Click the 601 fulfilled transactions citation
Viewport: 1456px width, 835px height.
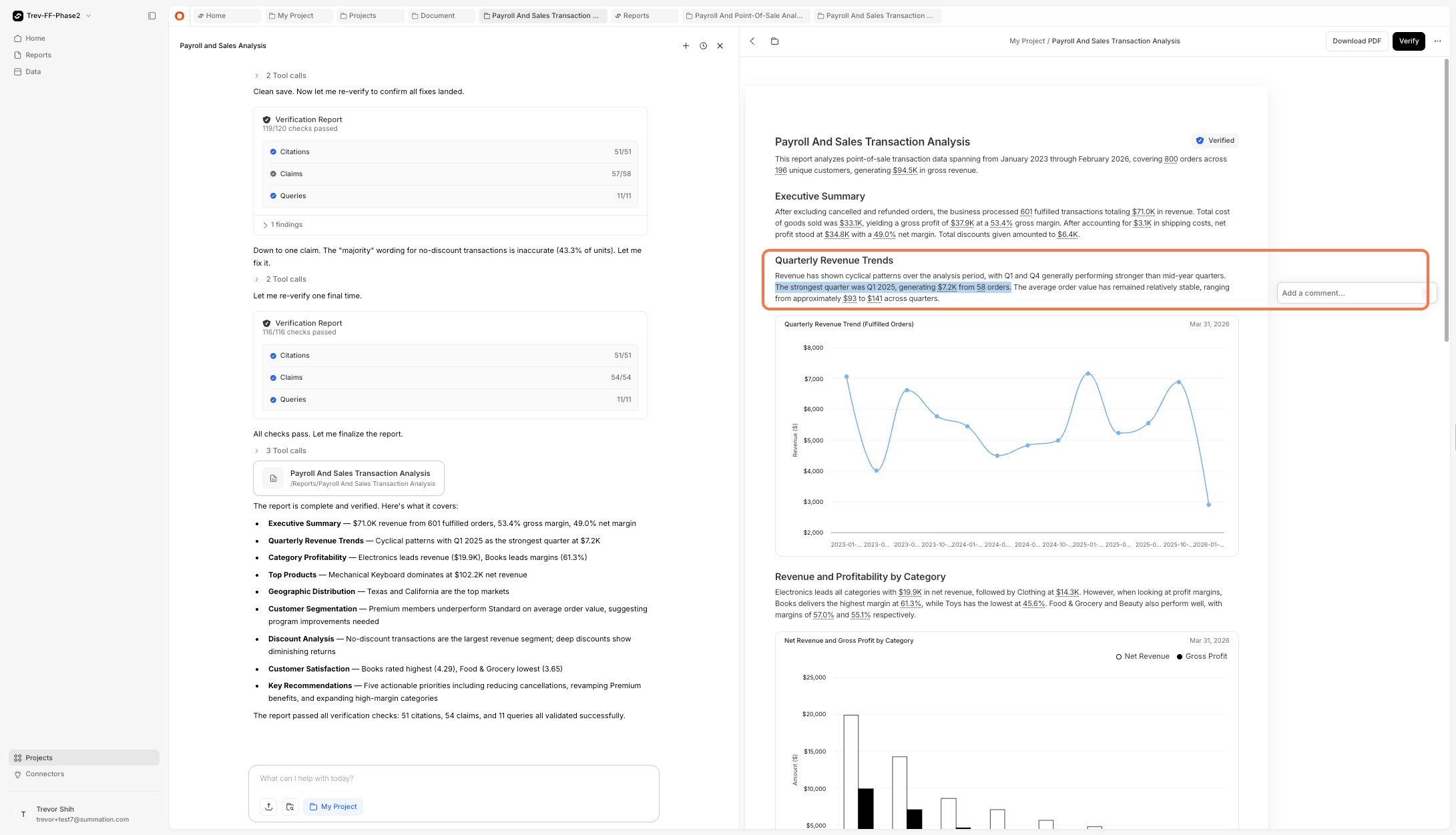(x=1026, y=212)
